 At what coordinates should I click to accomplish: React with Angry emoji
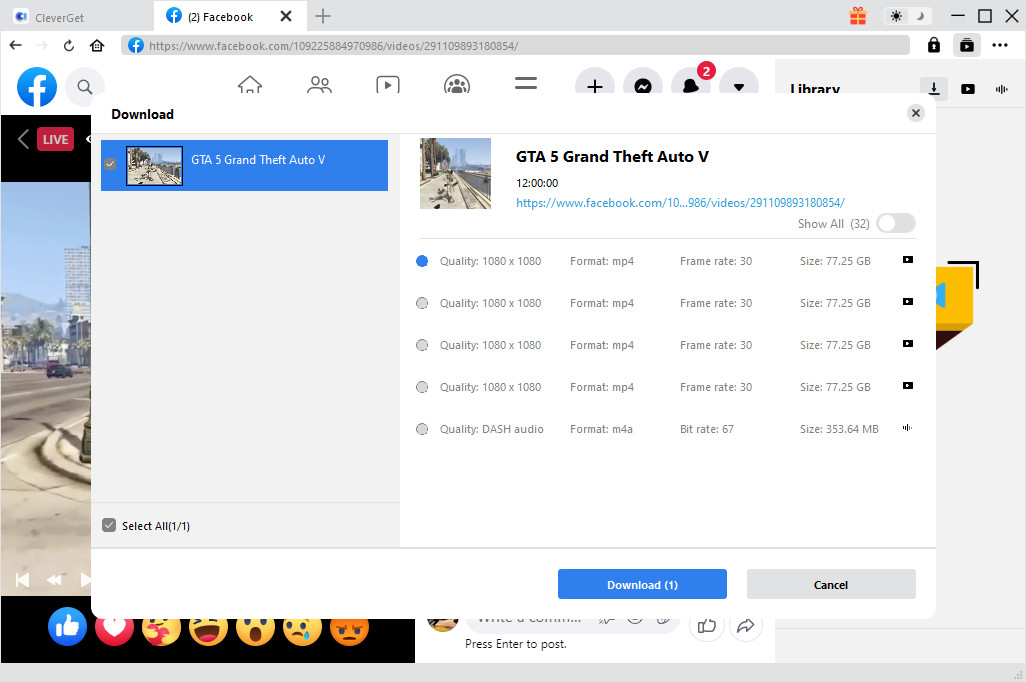click(349, 630)
